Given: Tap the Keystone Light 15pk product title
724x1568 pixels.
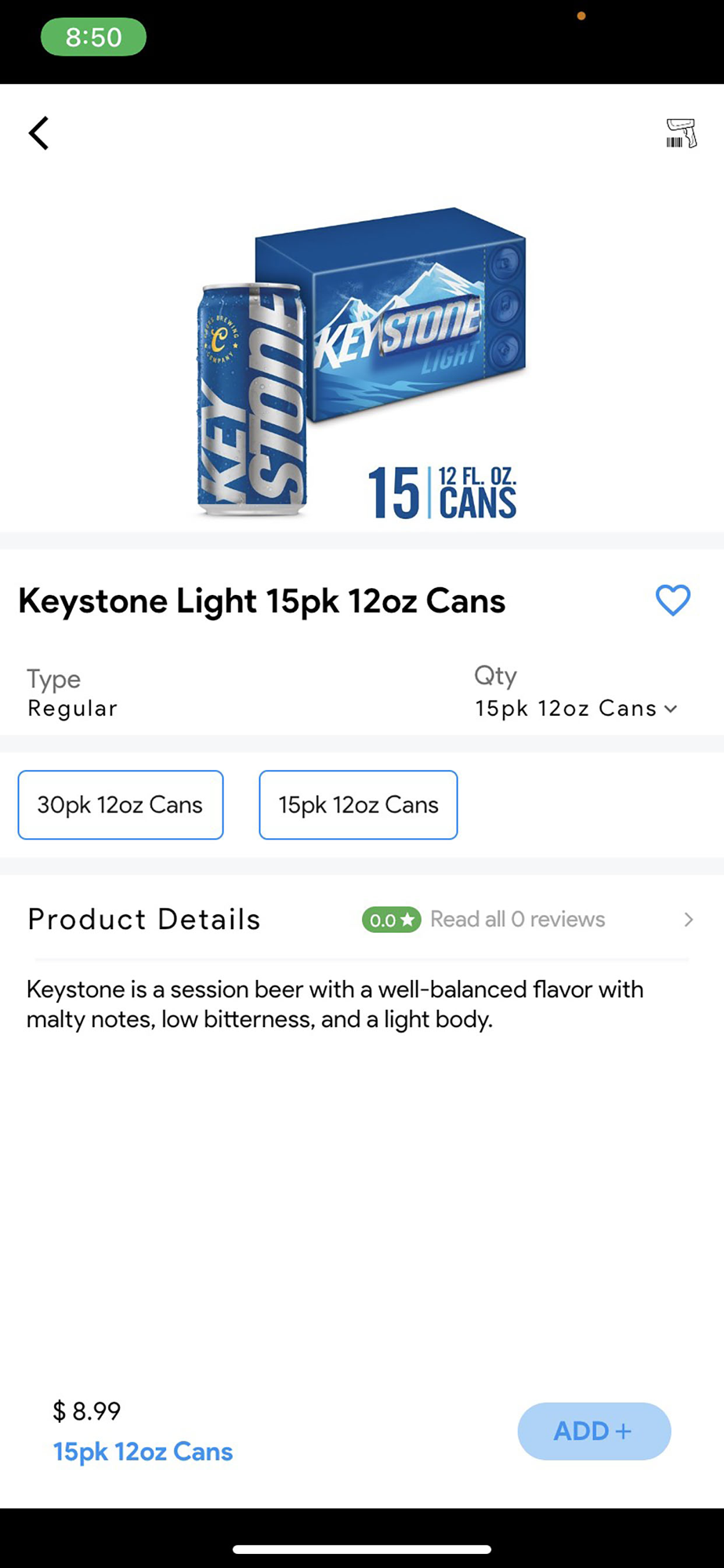Looking at the screenshot, I should tap(262, 601).
